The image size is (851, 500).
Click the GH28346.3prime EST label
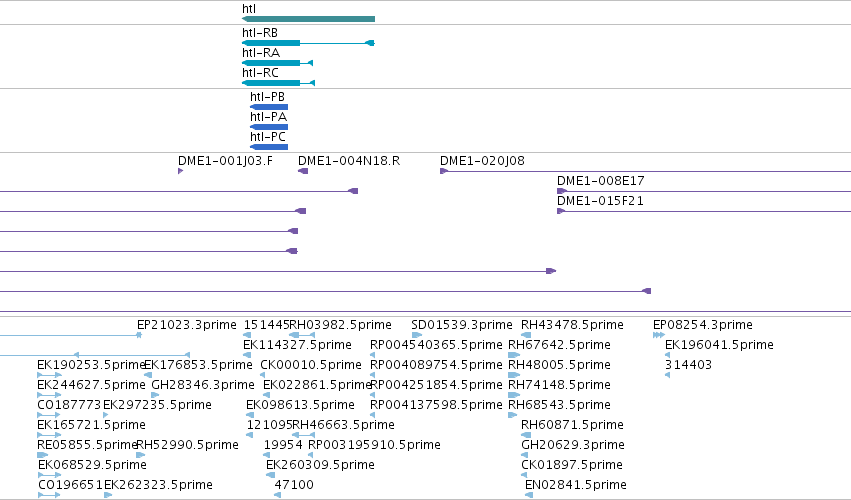[203, 385]
